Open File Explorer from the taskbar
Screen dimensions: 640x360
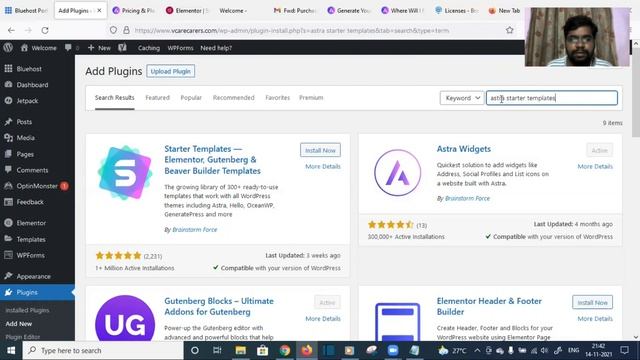(x=240, y=351)
